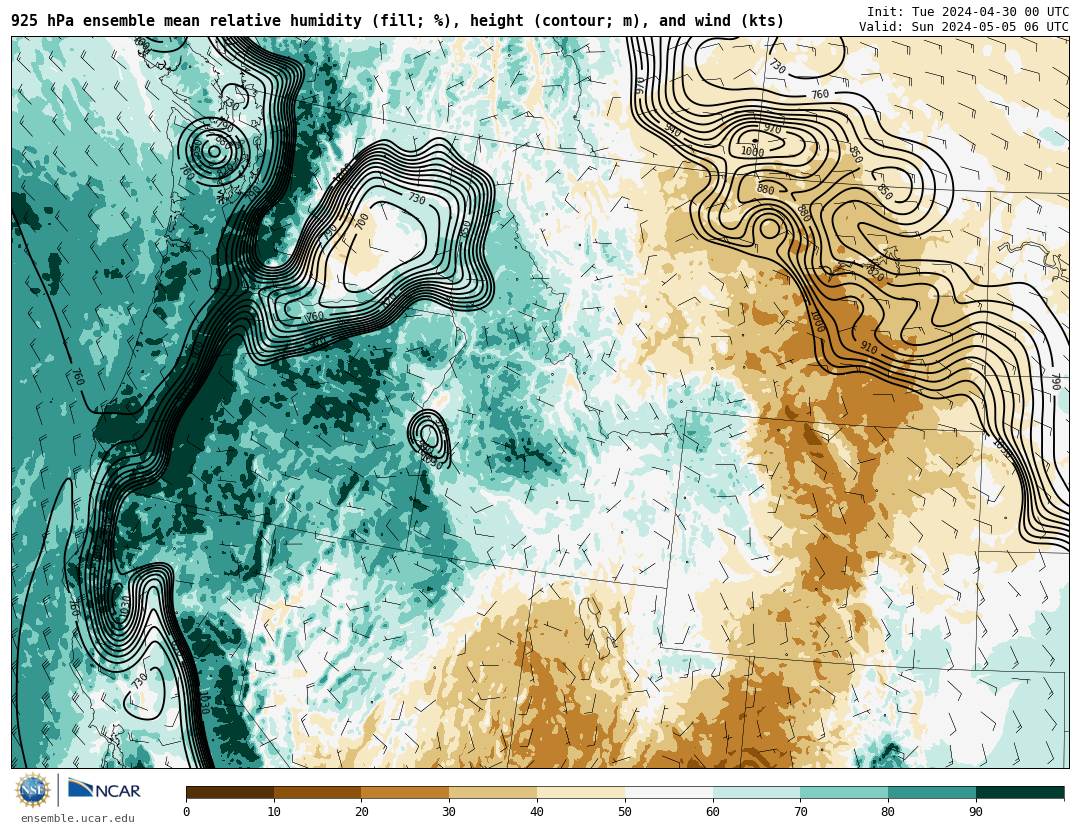Click colorbar tick label '20'

362,812
